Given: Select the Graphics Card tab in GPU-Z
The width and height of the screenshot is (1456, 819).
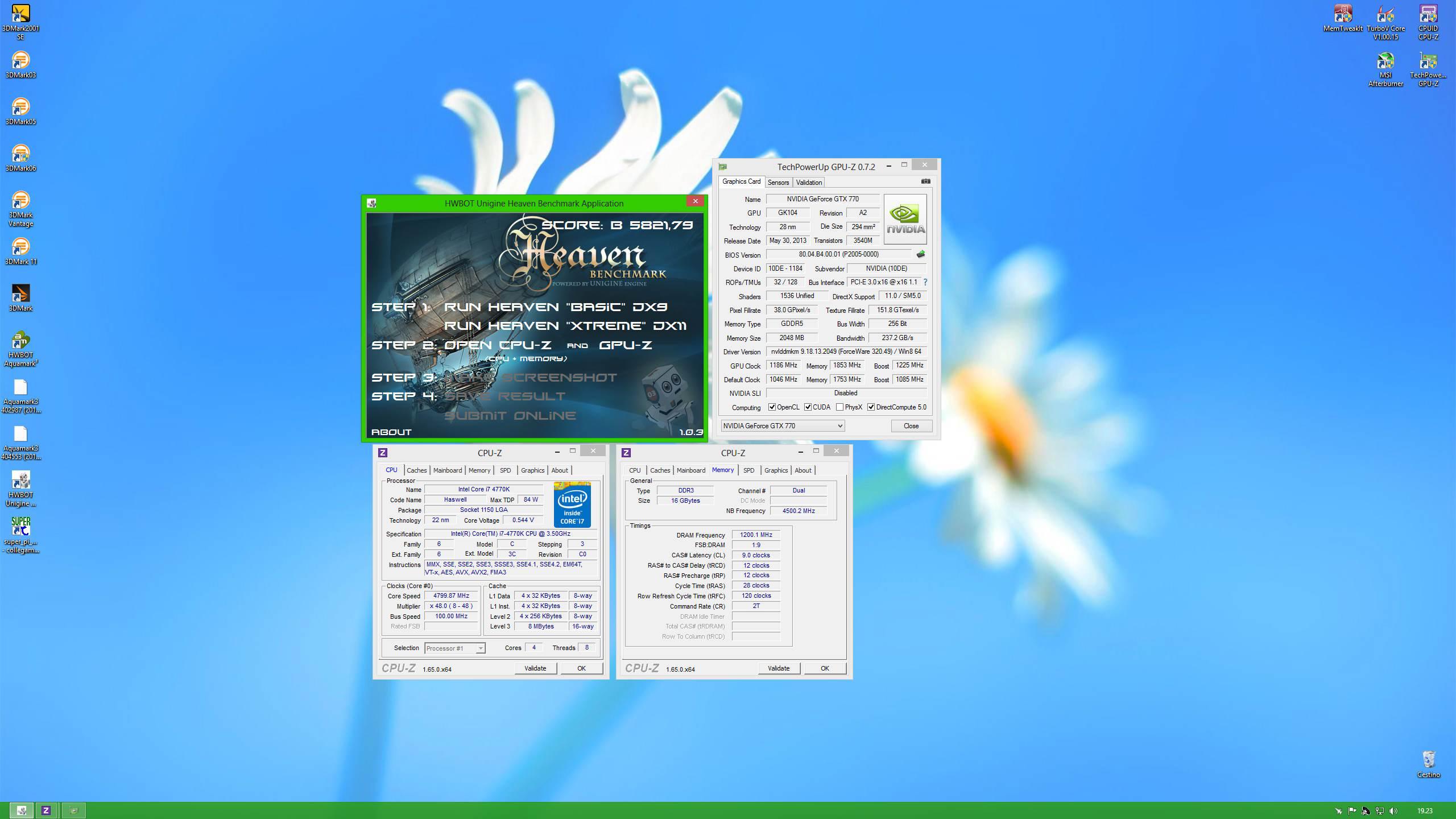Looking at the screenshot, I should click(741, 181).
